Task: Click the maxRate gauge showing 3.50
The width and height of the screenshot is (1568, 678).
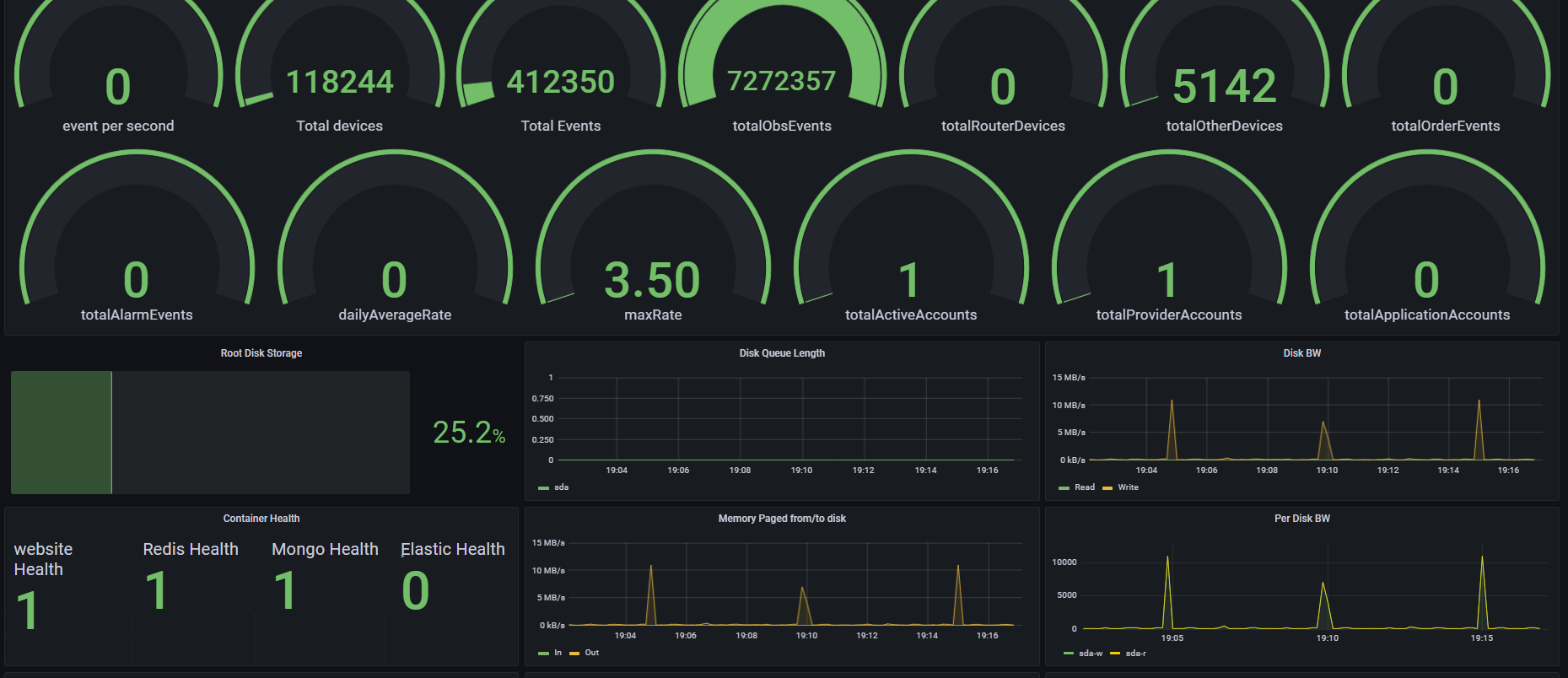Action: [x=653, y=280]
